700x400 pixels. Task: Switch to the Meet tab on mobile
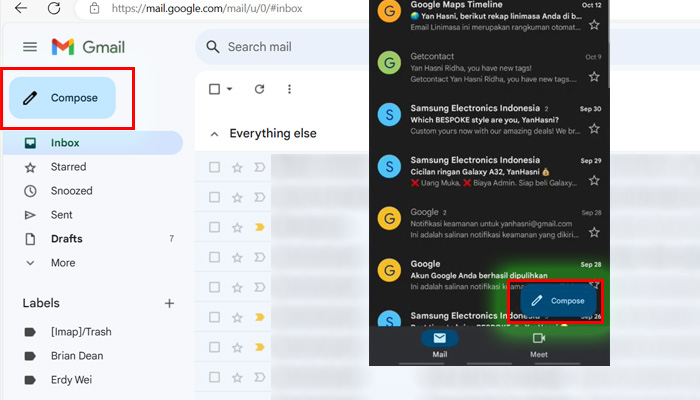tap(538, 344)
